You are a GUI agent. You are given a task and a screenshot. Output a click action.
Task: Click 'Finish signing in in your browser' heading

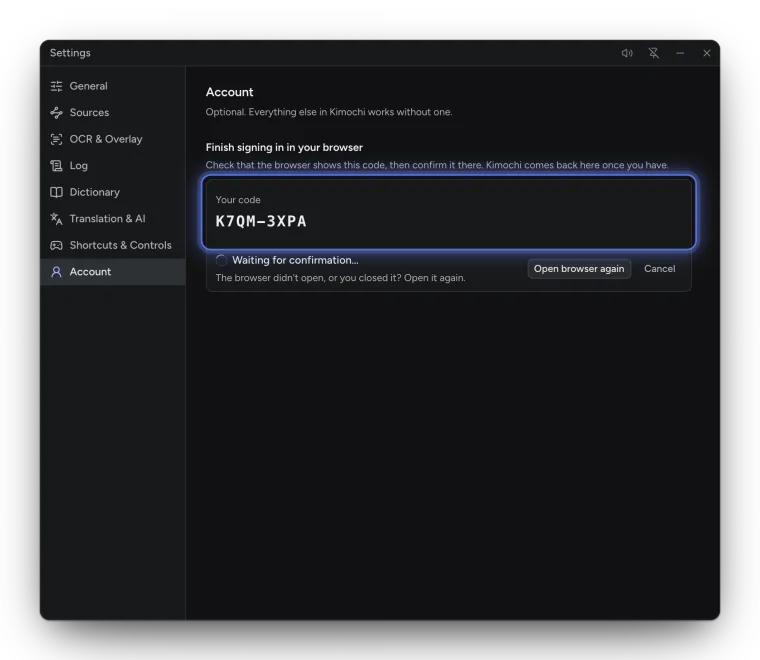click(284, 147)
